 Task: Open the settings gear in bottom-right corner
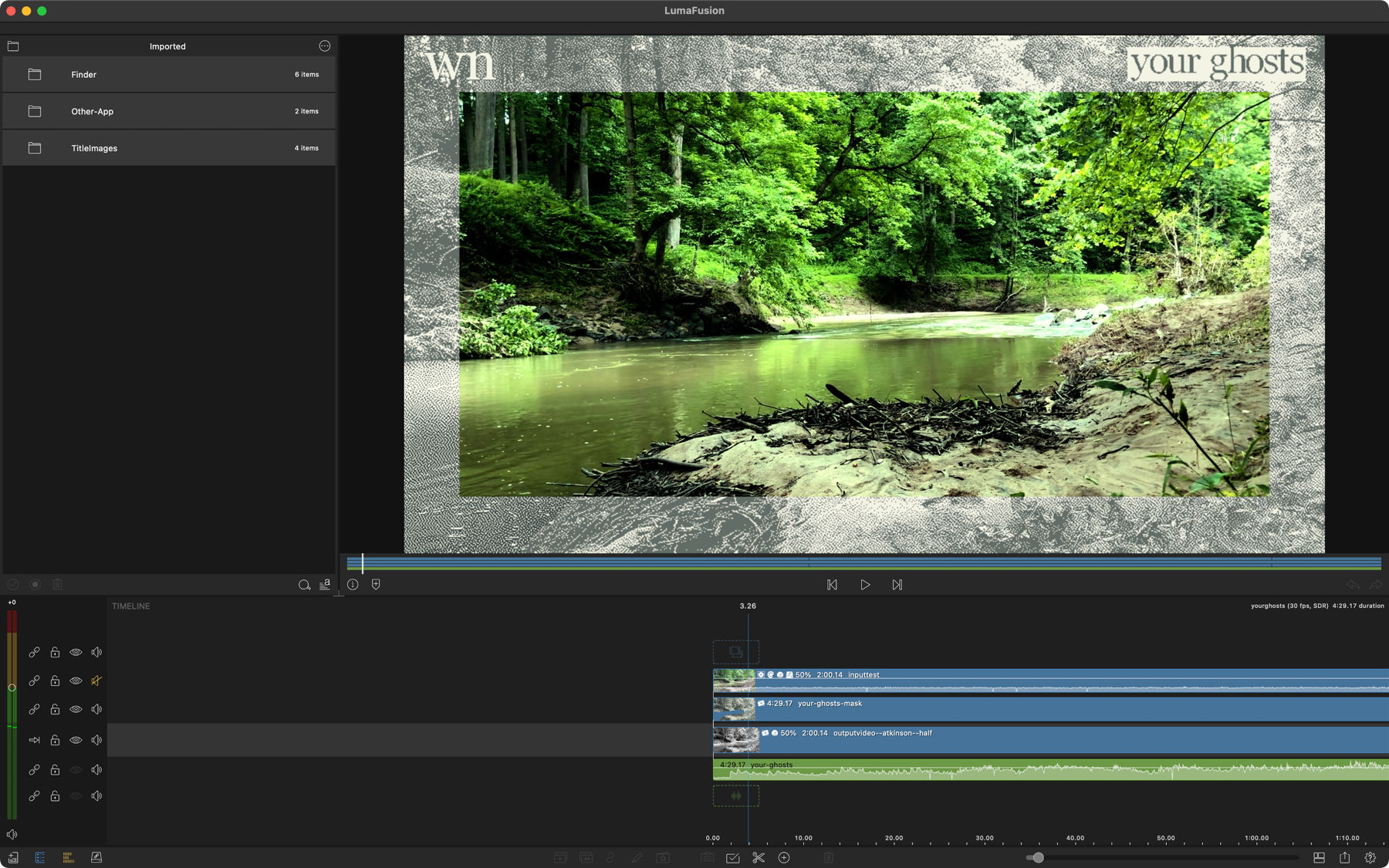coord(1370,857)
